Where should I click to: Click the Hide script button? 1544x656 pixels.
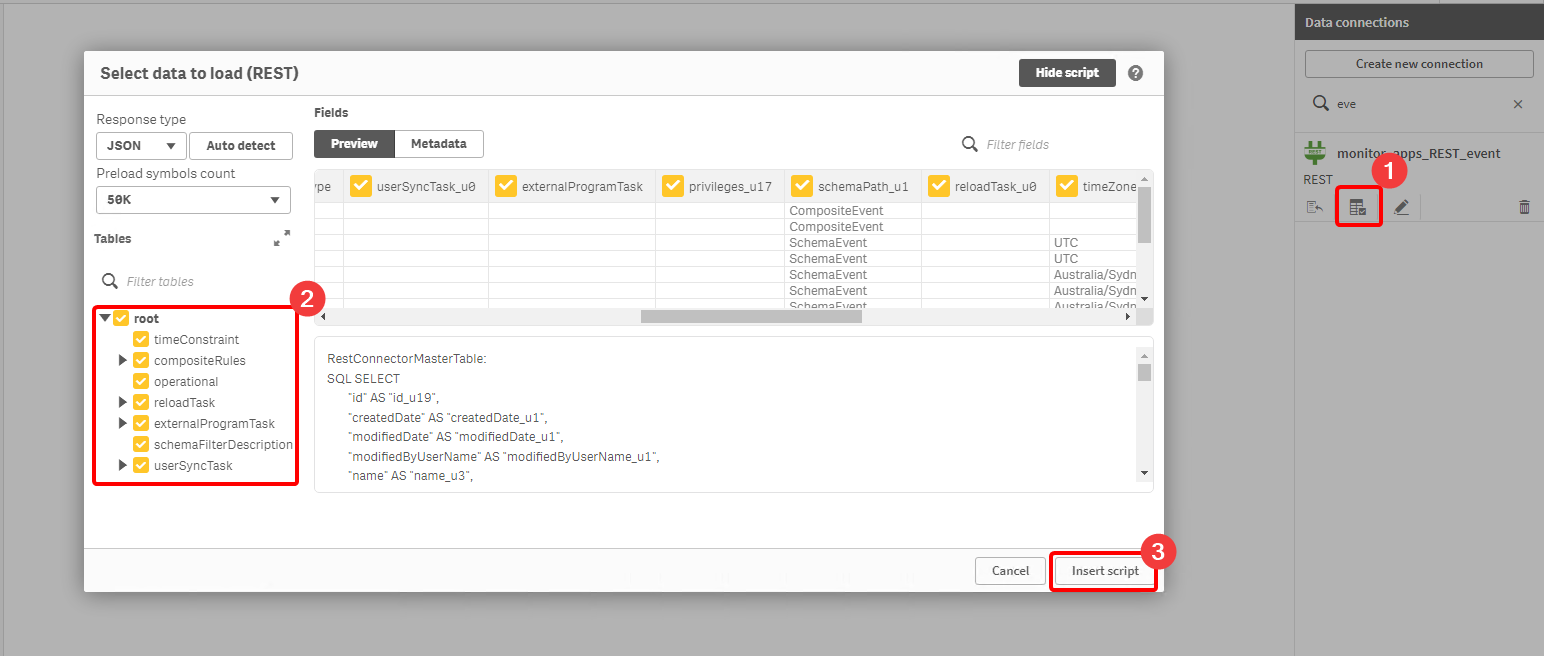pyautogui.click(x=1066, y=72)
